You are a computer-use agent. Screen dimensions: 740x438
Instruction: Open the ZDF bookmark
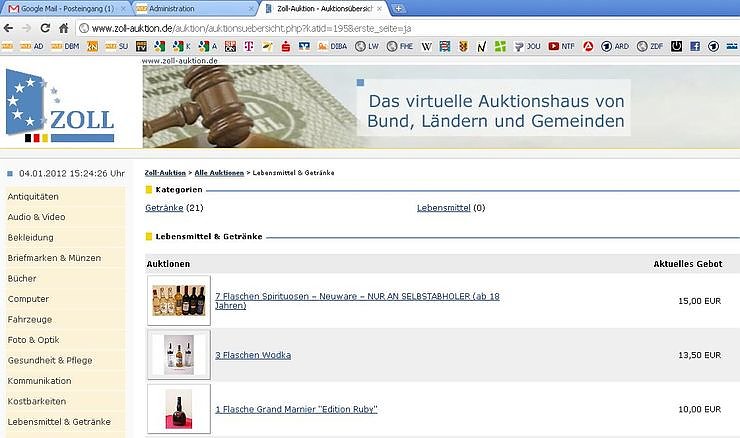[649, 46]
